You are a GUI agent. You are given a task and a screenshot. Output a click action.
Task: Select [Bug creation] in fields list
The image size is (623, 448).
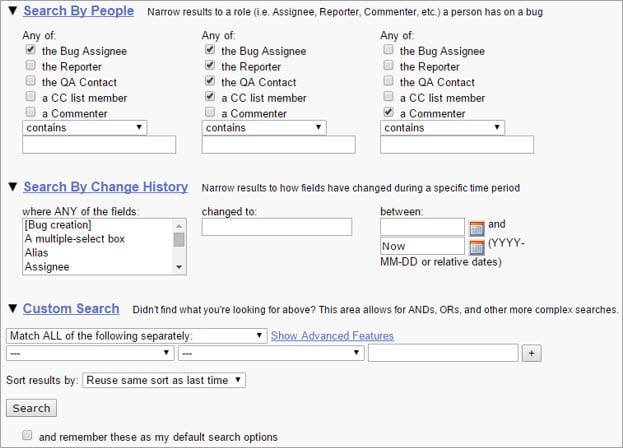pos(58,225)
